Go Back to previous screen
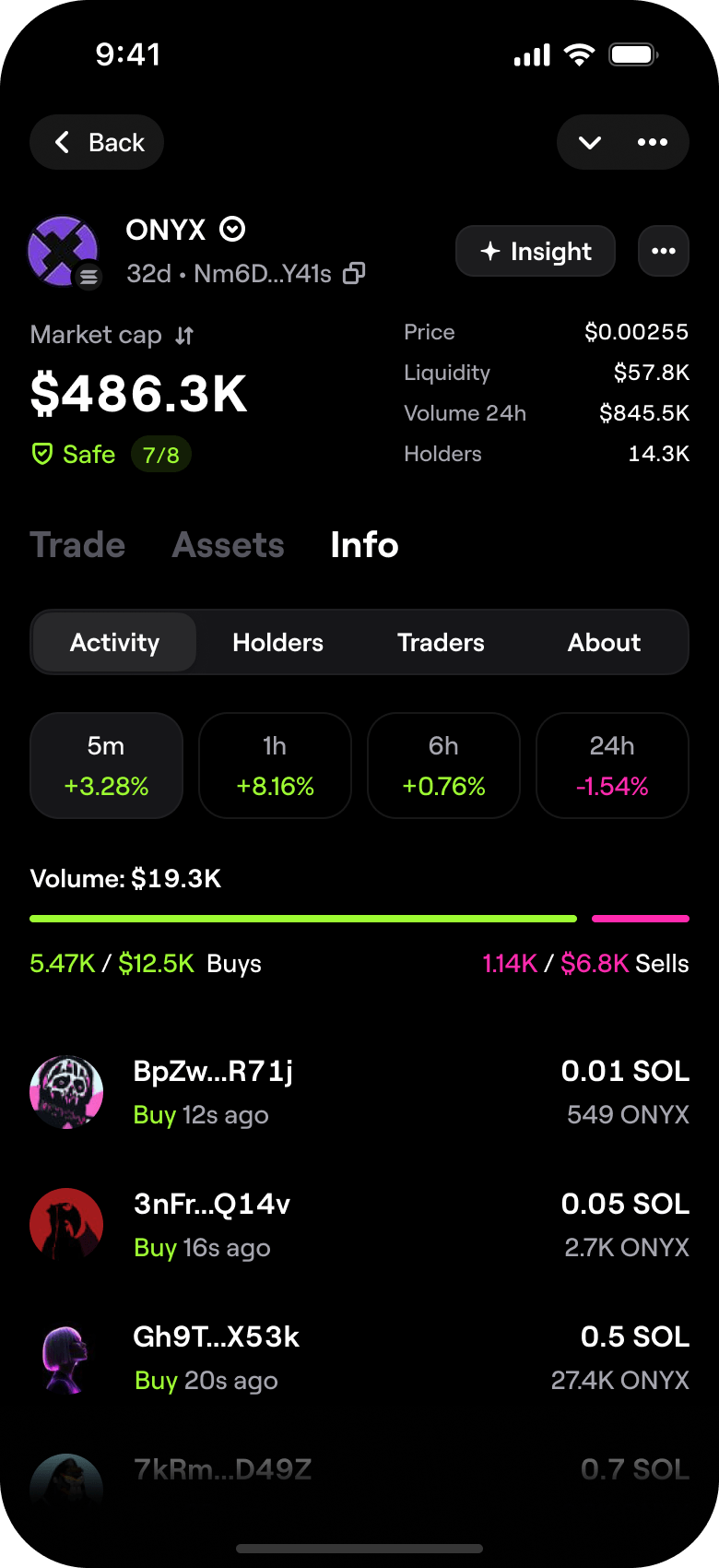Viewport: 719px width, 1568px height. tap(98, 142)
